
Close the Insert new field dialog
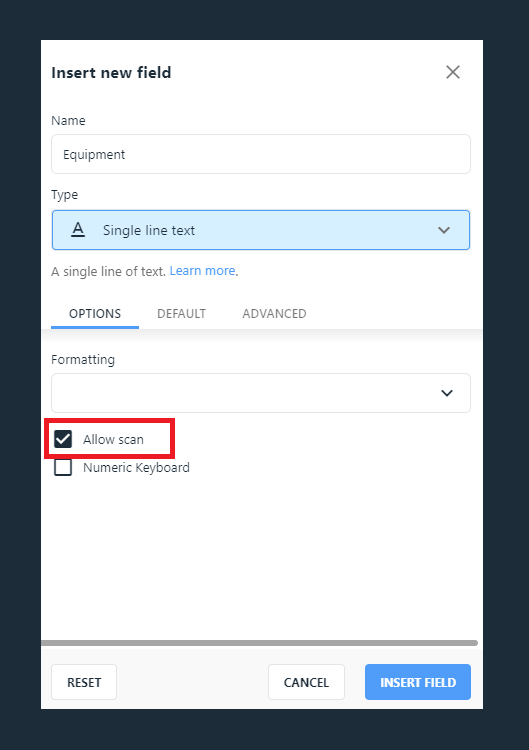point(452,72)
